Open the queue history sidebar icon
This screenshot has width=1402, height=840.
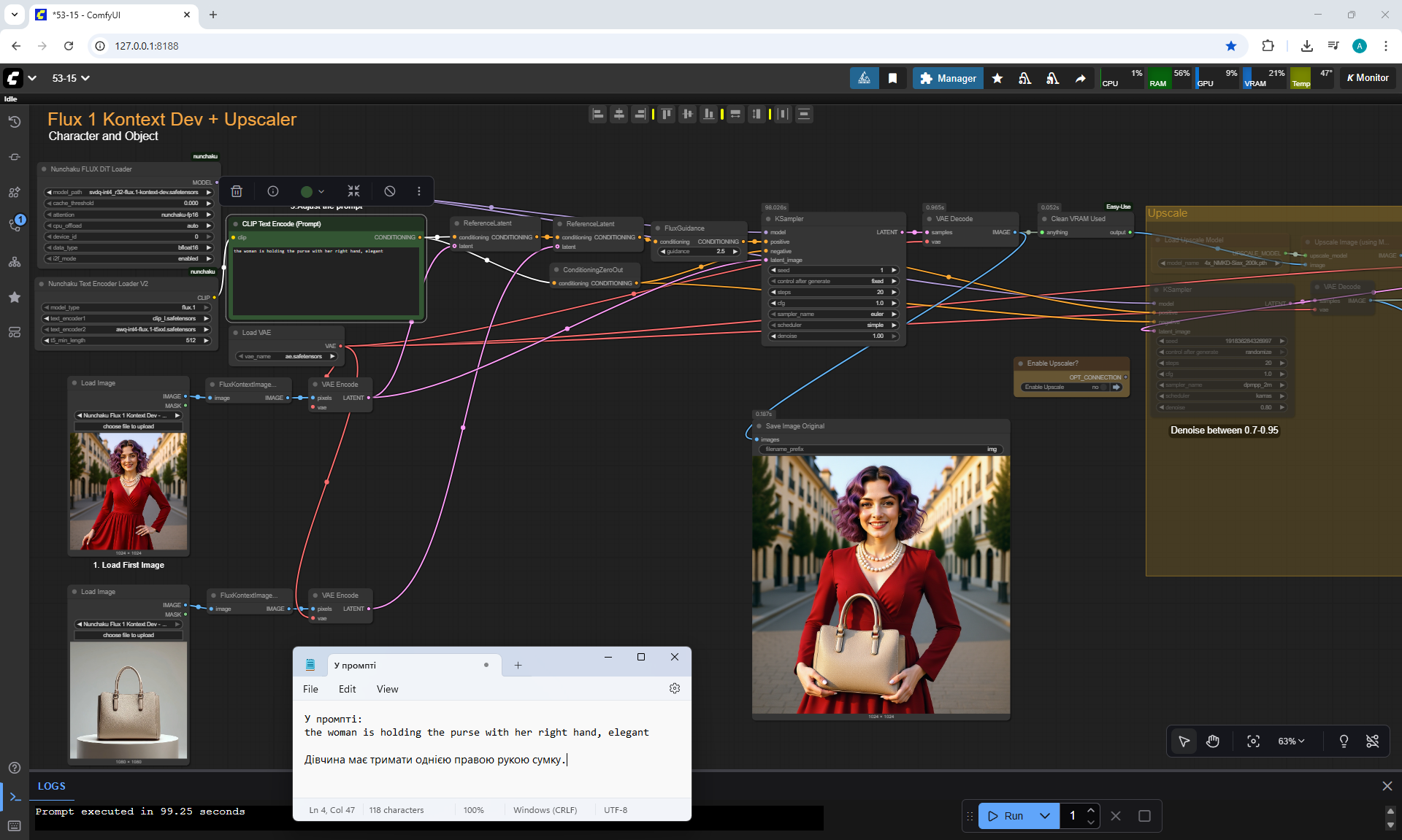[15, 122]
